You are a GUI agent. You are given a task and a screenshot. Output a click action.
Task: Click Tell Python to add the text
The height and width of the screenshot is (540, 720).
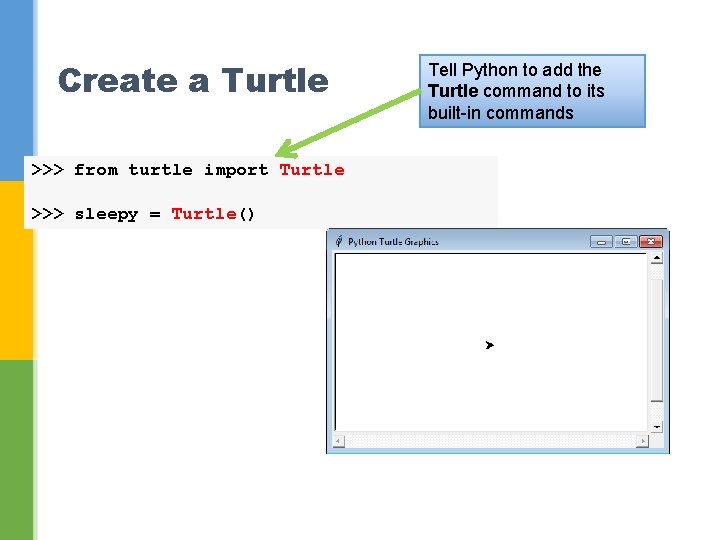click(x=515, y=70)
